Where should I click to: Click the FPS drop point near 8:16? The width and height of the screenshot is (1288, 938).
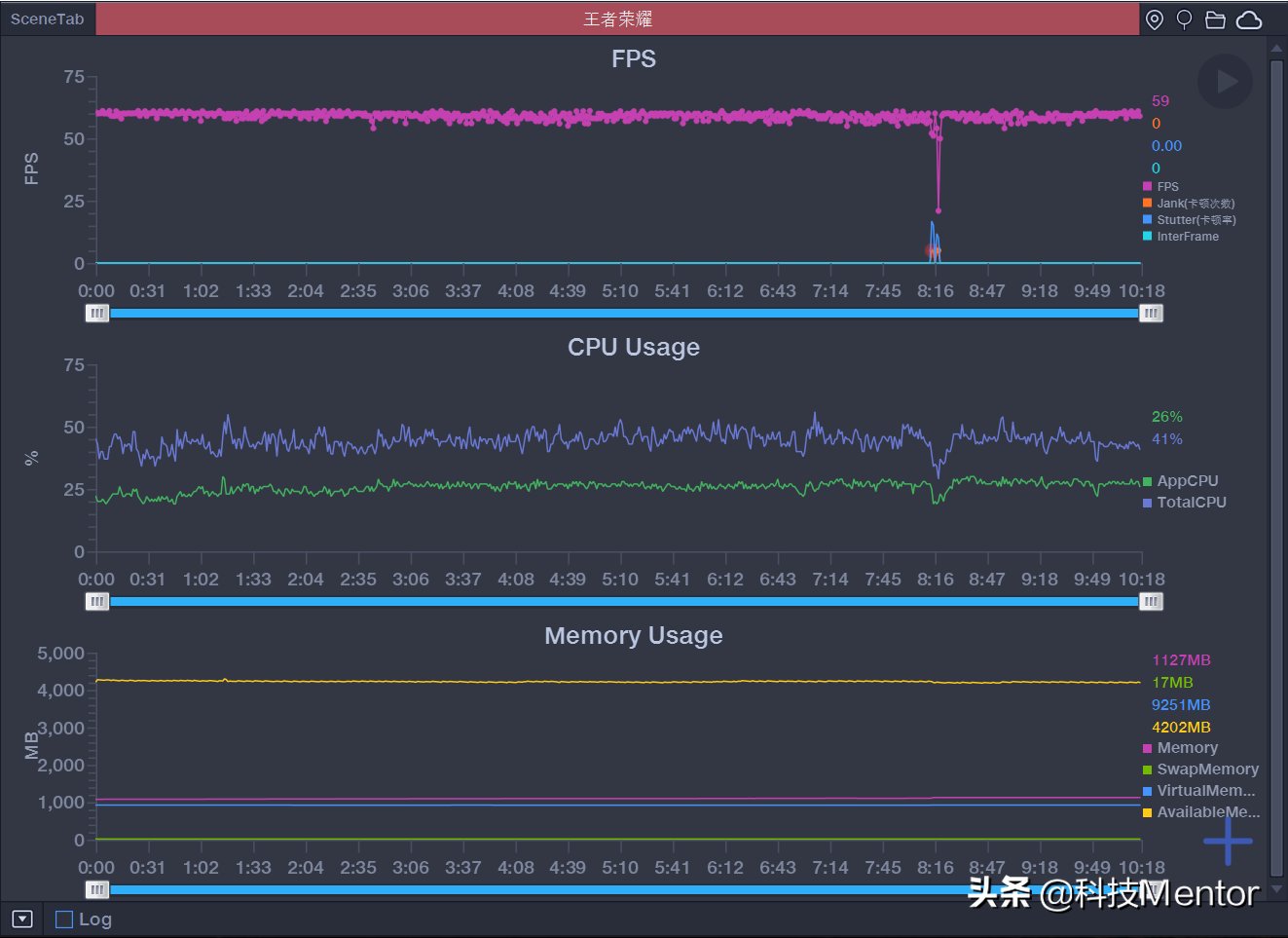938,209
